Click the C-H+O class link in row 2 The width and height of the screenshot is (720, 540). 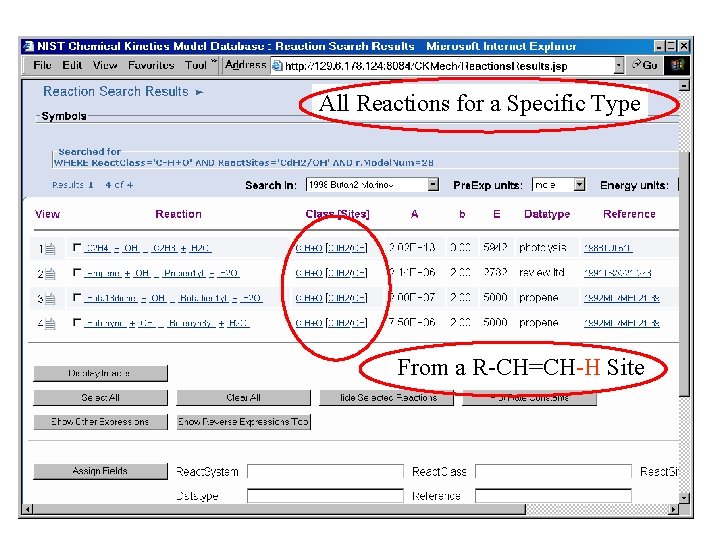click(309, 273)
